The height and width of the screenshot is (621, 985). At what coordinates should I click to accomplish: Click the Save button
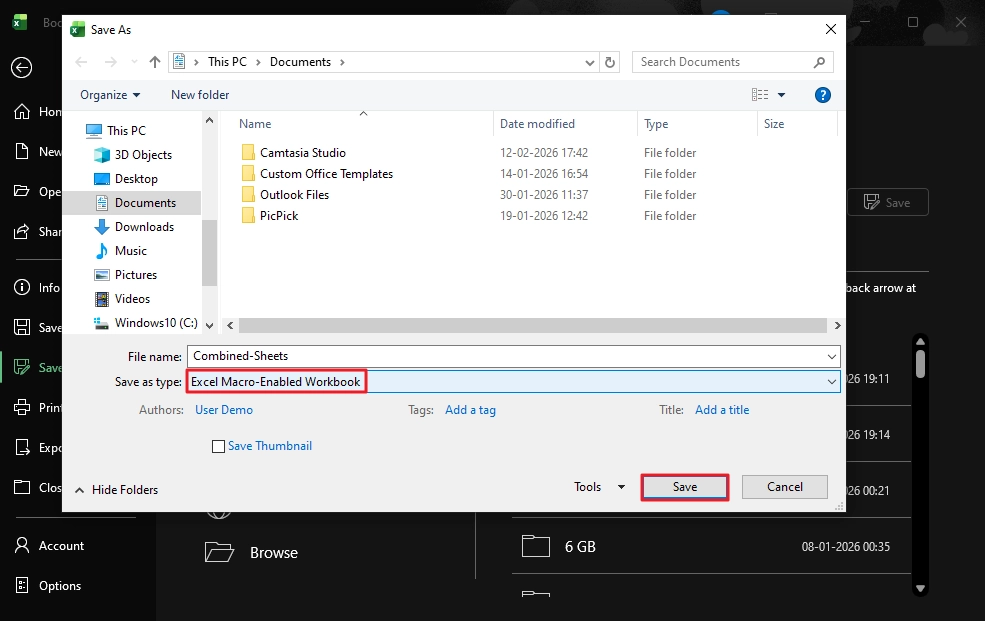[684, 486]
